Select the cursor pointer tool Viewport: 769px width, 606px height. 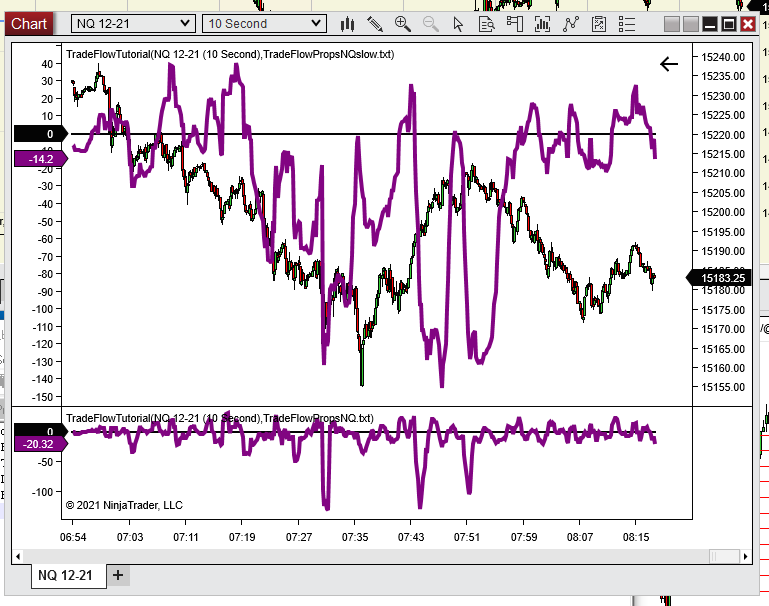click(458, 24)
